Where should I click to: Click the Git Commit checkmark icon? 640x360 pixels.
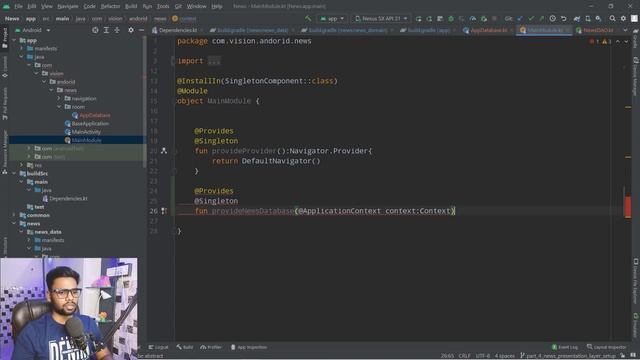coord(531,18)
